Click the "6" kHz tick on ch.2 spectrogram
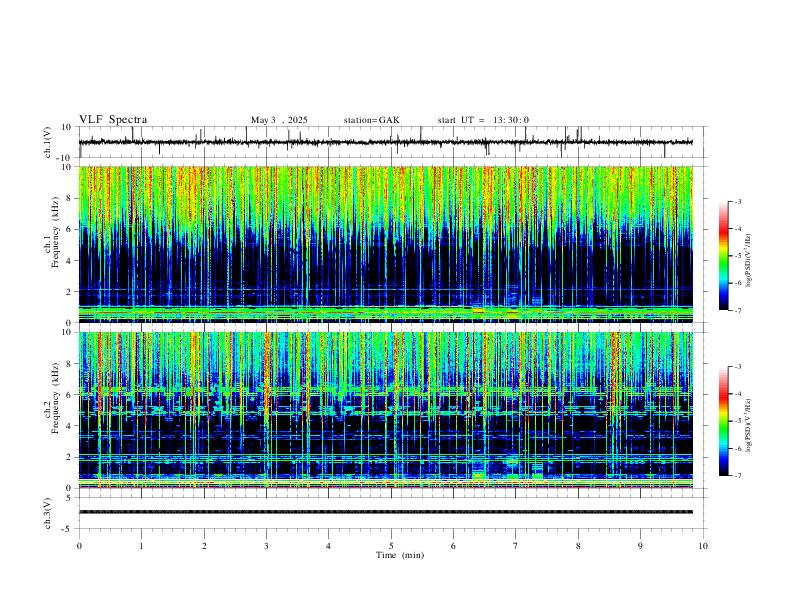The image size is (792, 612). (69, 395)
